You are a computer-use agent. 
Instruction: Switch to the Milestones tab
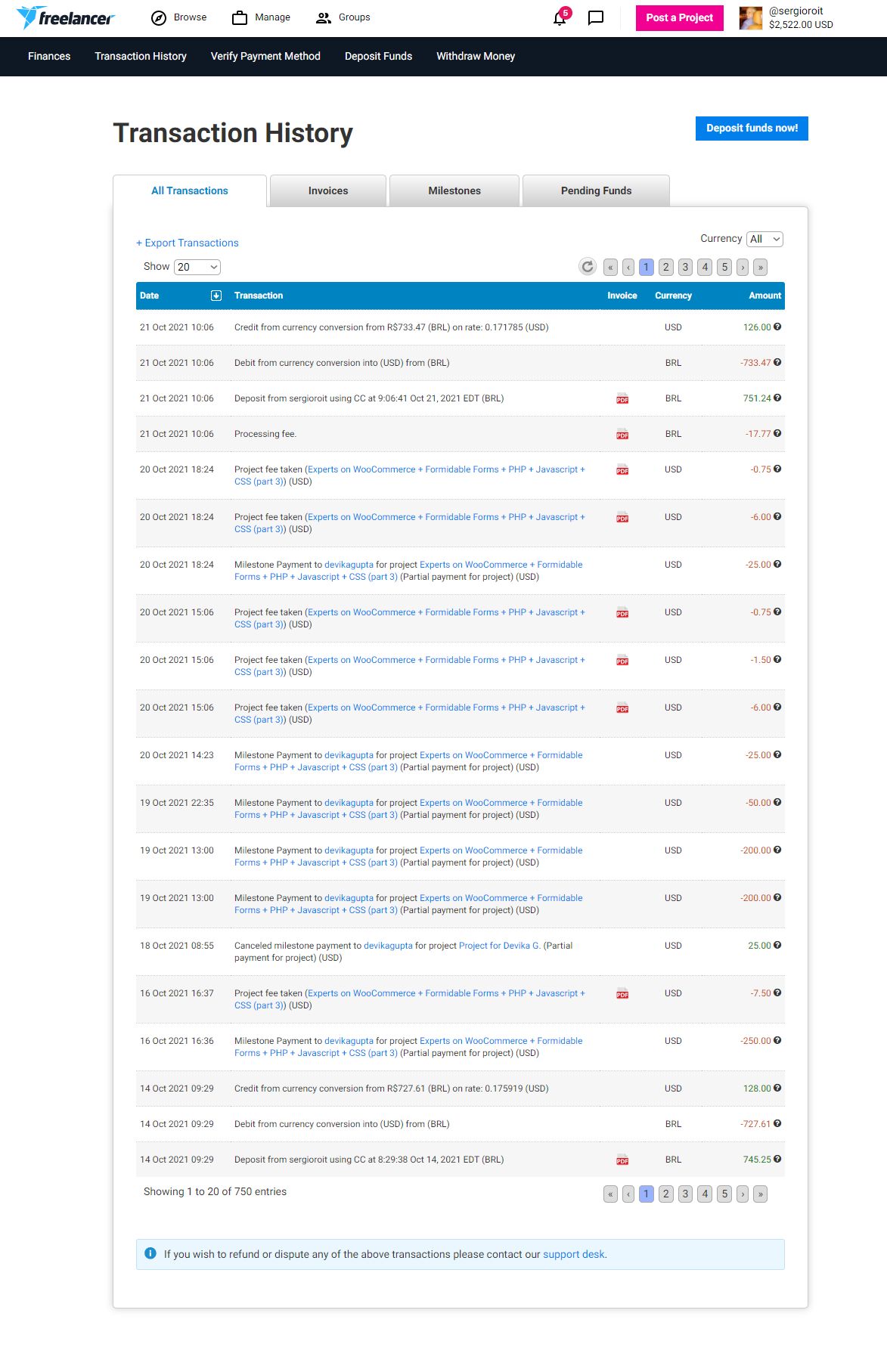454,190
